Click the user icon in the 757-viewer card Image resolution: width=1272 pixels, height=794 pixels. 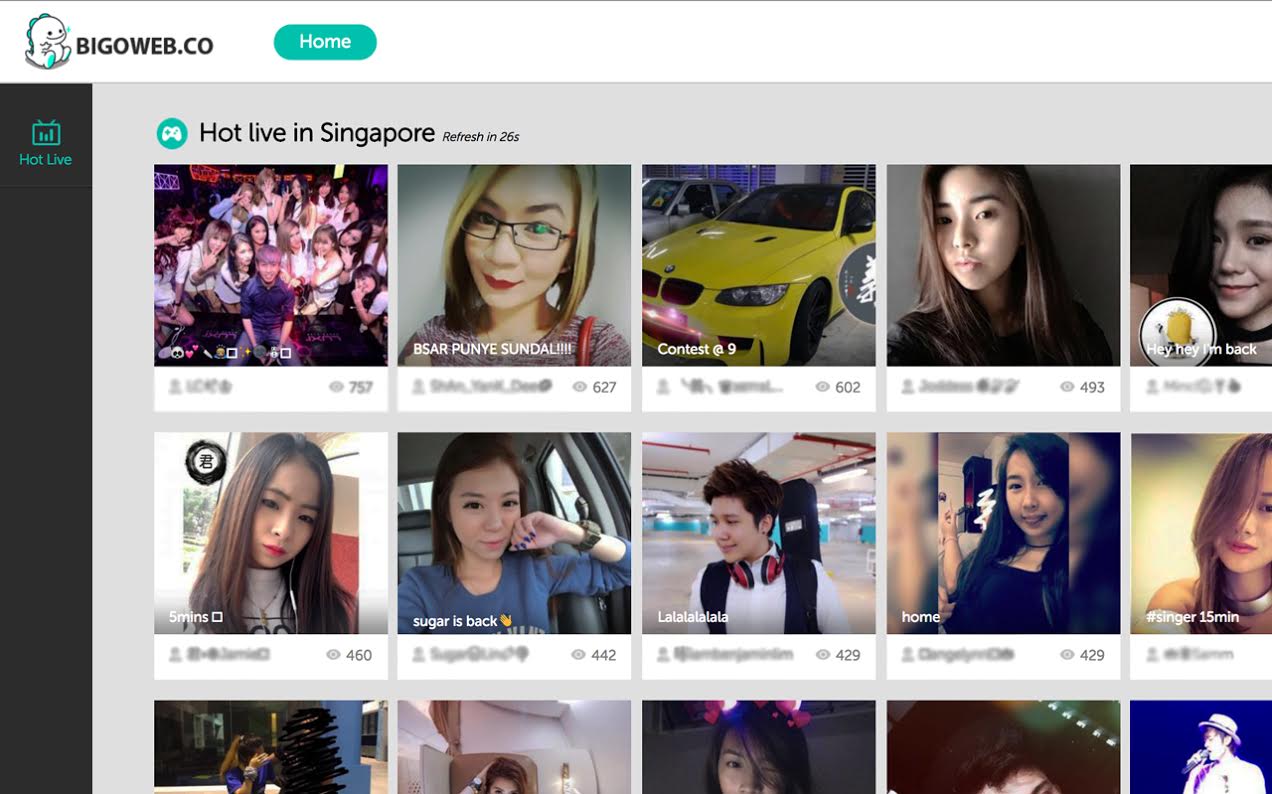[x=175, y=387]
